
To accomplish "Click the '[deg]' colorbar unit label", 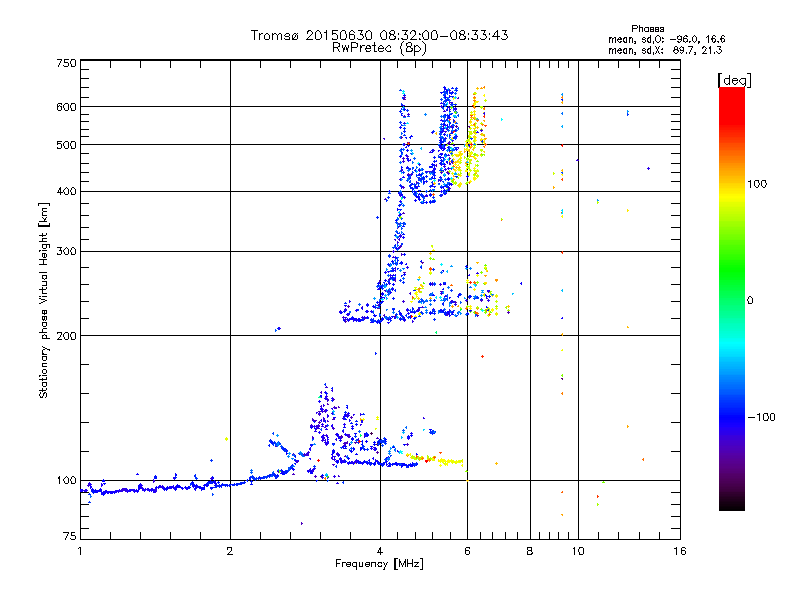I will (734, 80).
